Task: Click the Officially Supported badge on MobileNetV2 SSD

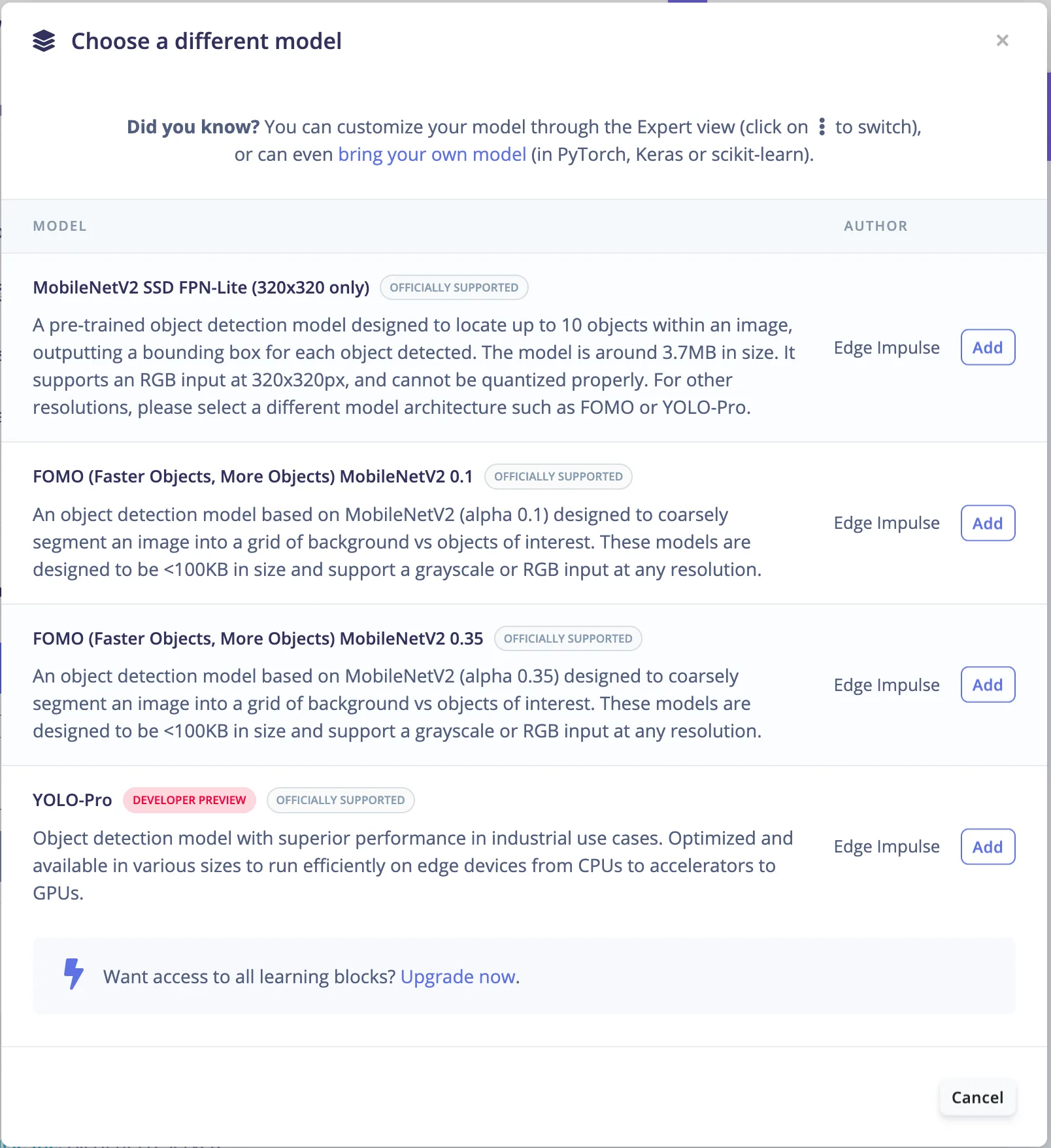Action: (x=454, y=288)
